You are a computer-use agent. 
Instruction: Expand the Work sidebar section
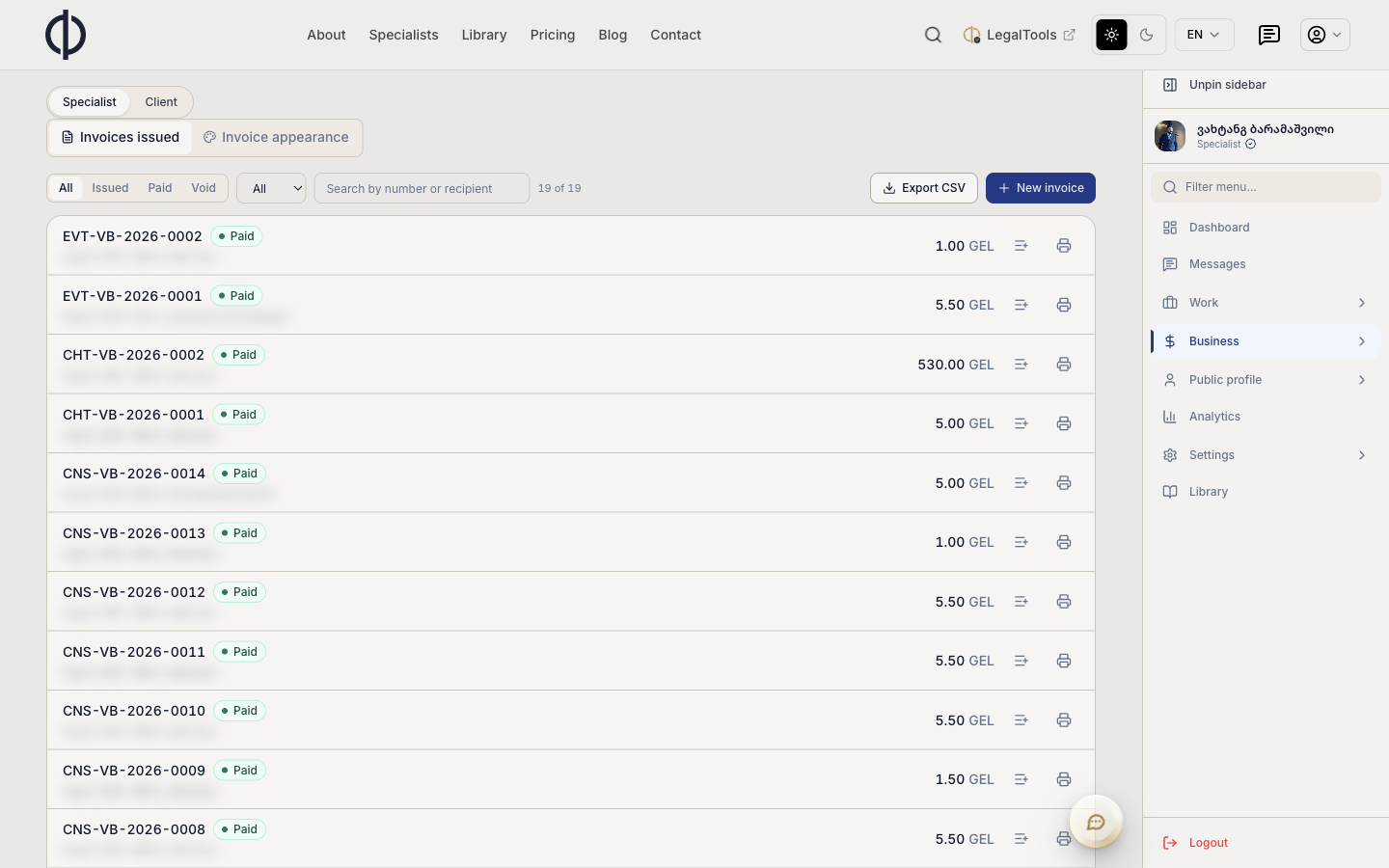point(1266,303)
